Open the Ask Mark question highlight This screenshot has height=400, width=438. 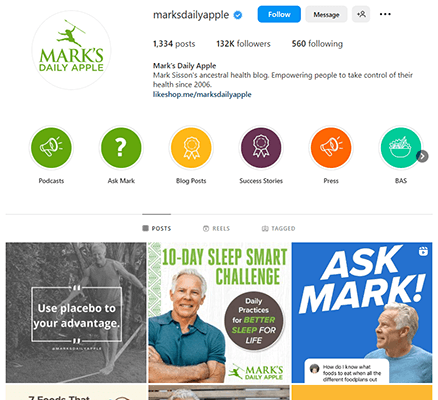click(x=121, y=147)
